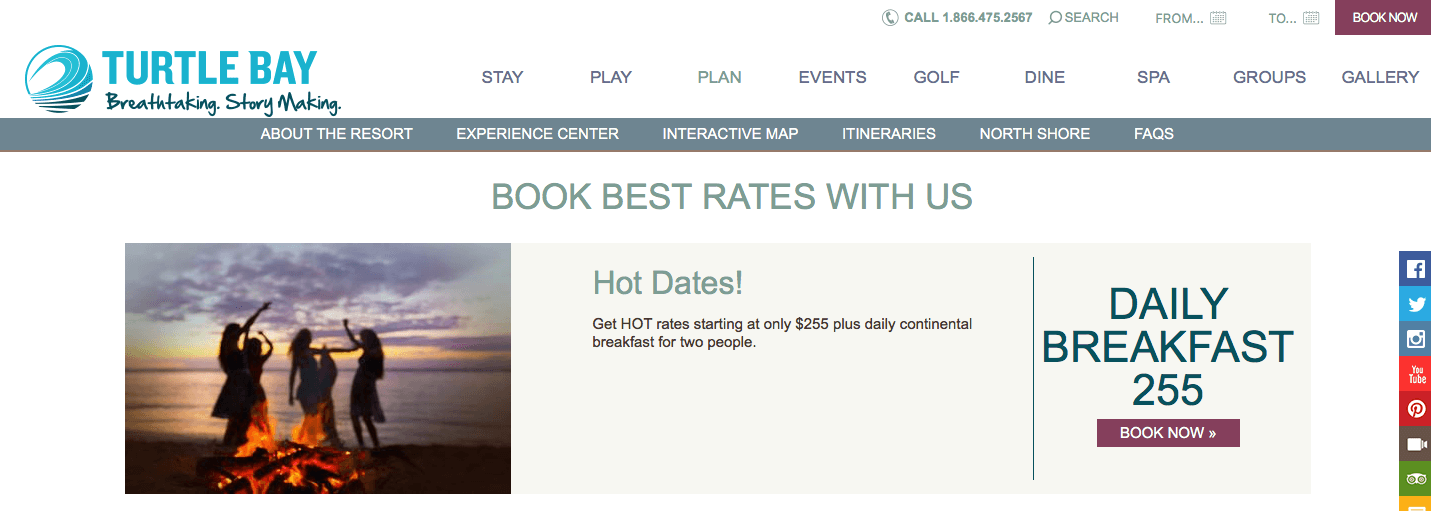The height and width of the screenshot is (511, 1431).
Task: Click the phone icon beside the call number
Action: (890, 18)
